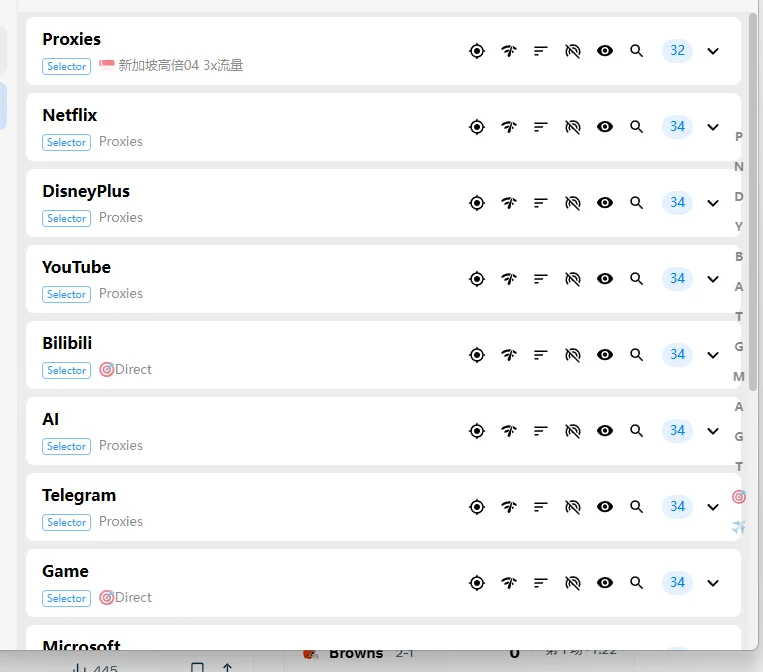Run delay test for Netflix group
This screenshot has height=672, width=763.
(x=509, y=127)
